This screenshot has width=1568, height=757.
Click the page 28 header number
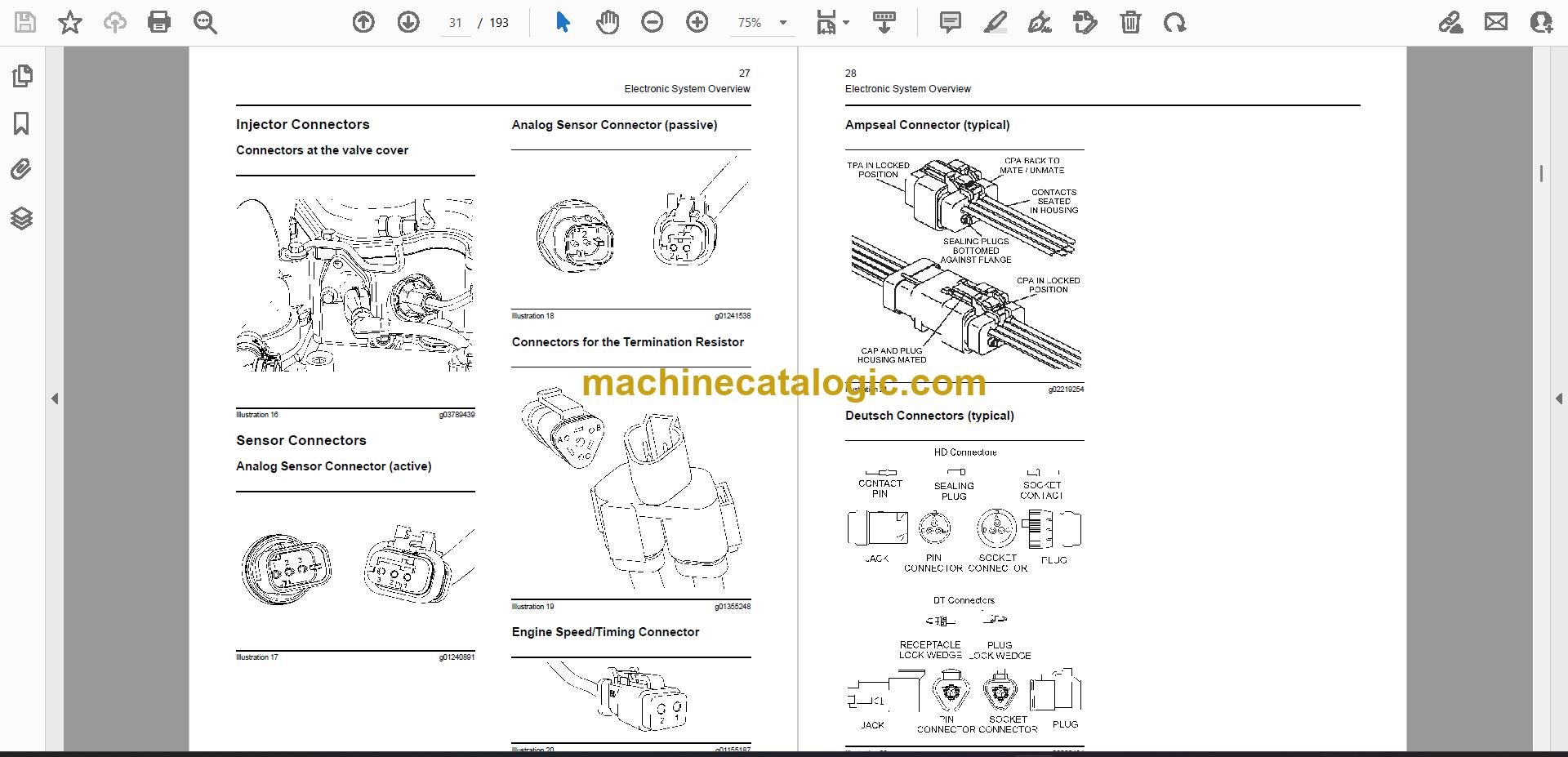click(x=850, y=73)
